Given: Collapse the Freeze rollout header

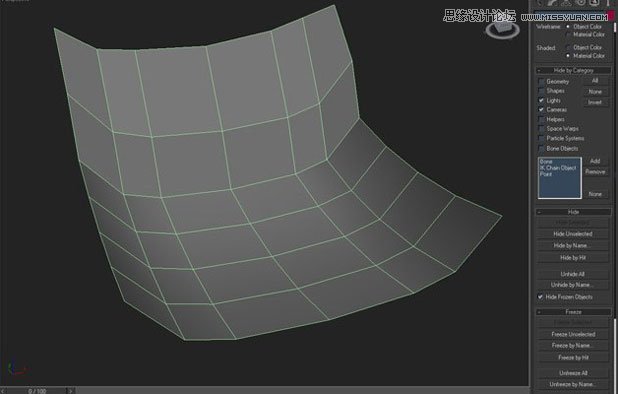Looking at the screenshot, I should pos(573,312).
